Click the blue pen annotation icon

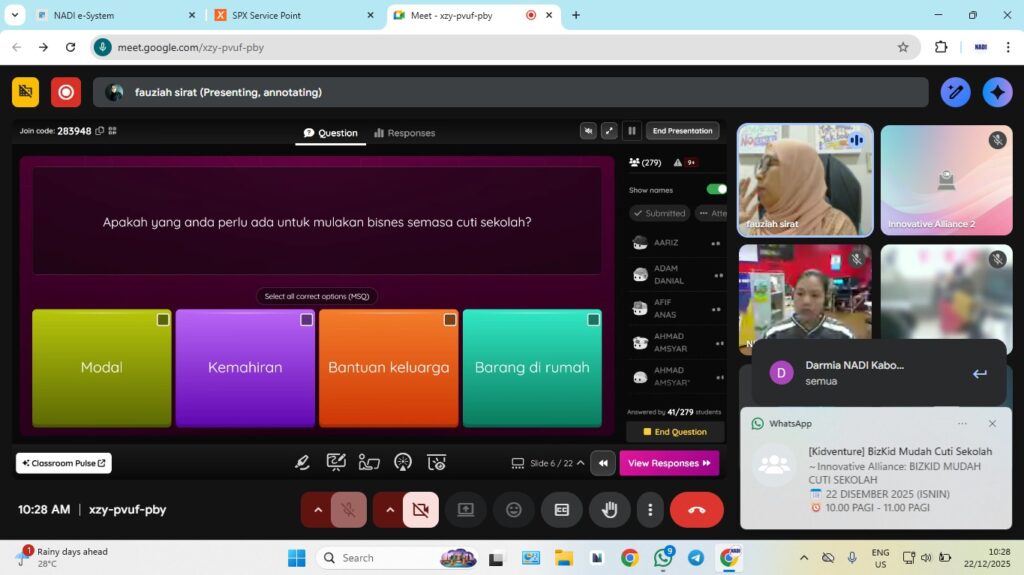[955, 92]
